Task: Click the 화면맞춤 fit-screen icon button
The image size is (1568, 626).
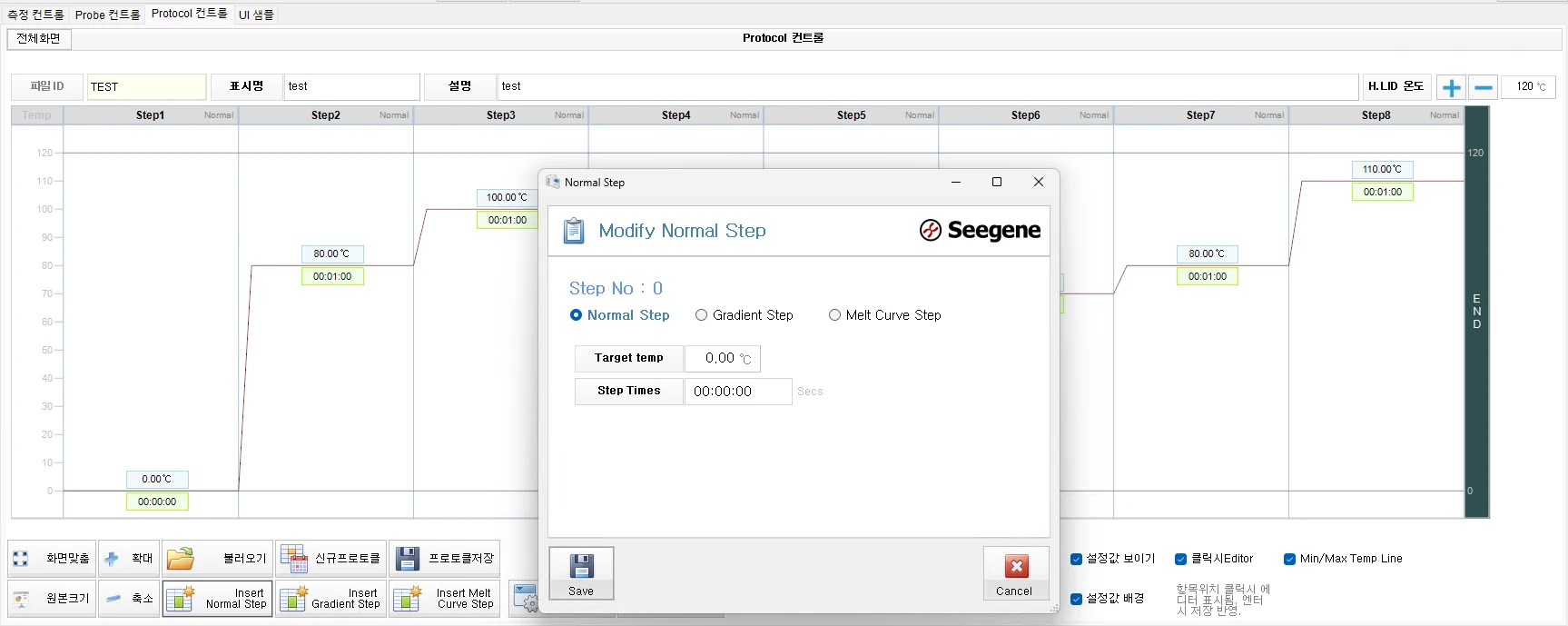Action: 52,559
